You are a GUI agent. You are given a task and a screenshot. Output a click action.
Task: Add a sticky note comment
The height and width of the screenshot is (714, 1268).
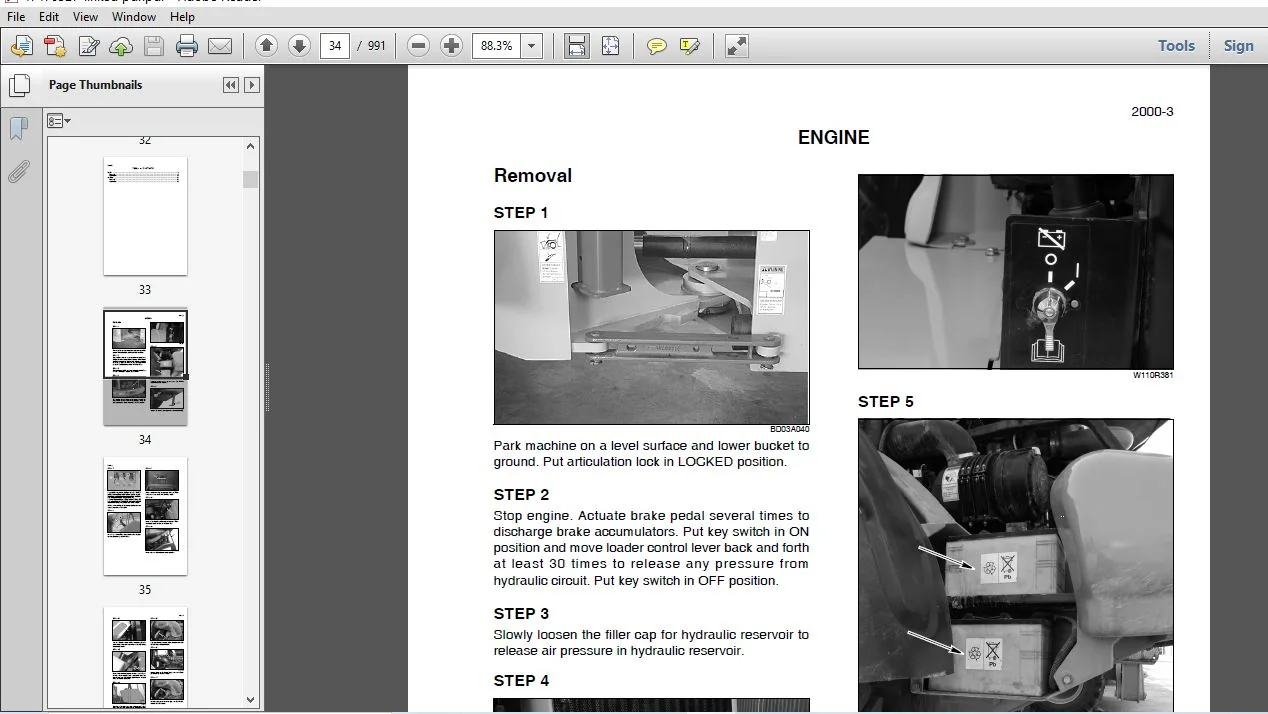(x=656, y=46)
